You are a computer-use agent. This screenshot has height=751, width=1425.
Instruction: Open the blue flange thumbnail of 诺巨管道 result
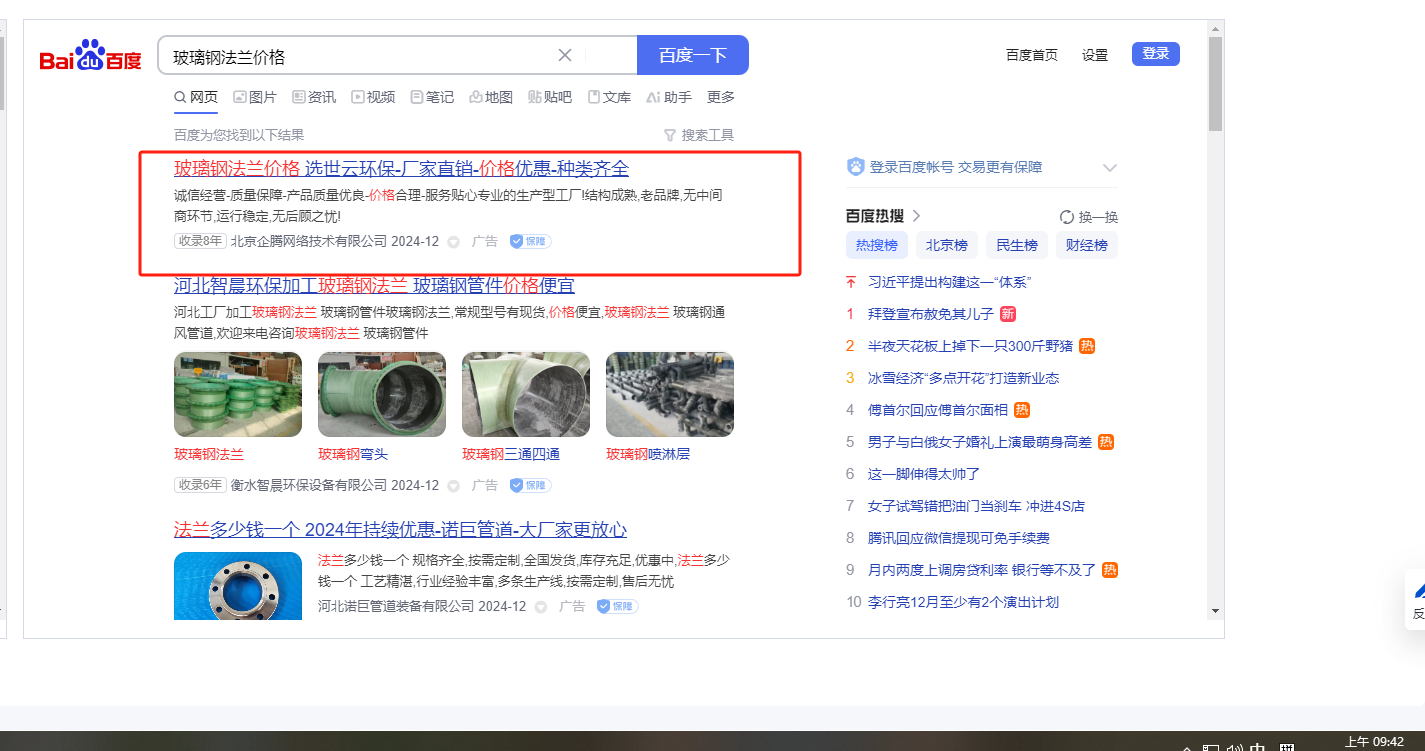pos(238,586)
